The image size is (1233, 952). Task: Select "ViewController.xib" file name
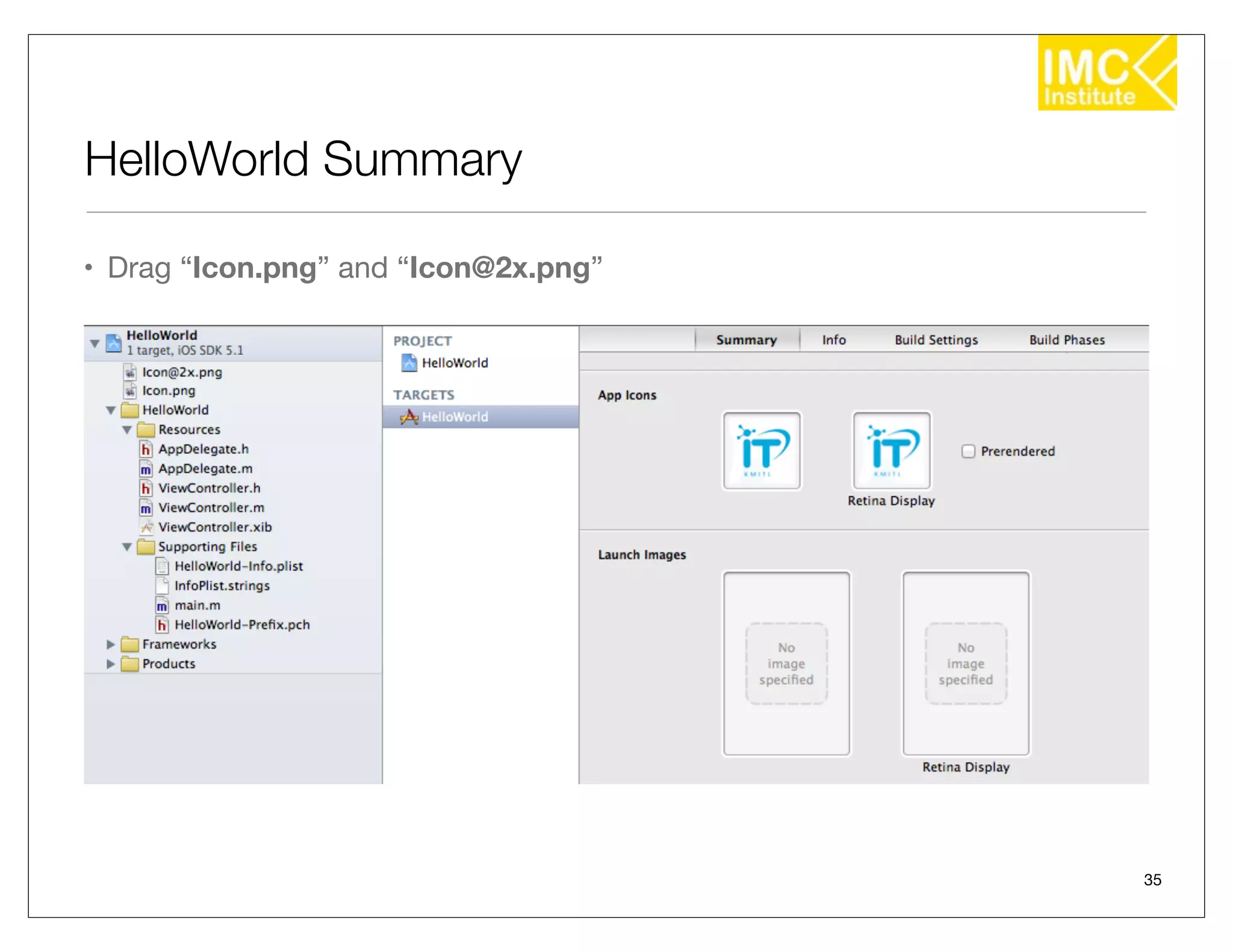(x=215, y=527)
